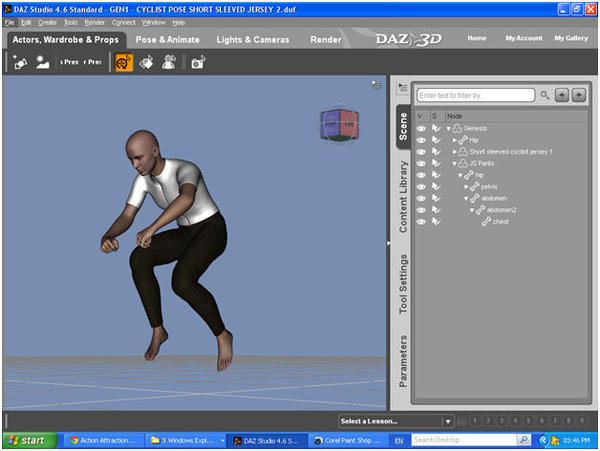Toggle visibility of the chest bone
This screenshot has width=600, height=451.
coord(421,221)
